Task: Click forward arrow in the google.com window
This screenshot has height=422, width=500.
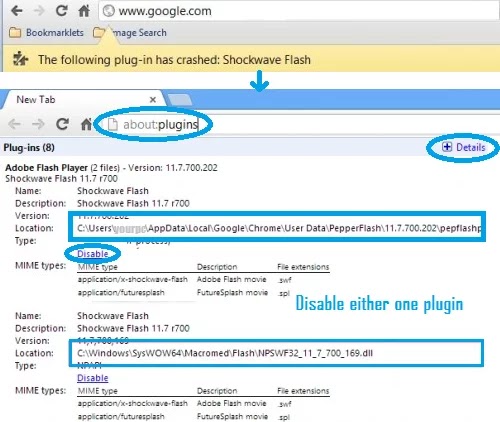Action: pyautogui.click(x=39, y=11)
